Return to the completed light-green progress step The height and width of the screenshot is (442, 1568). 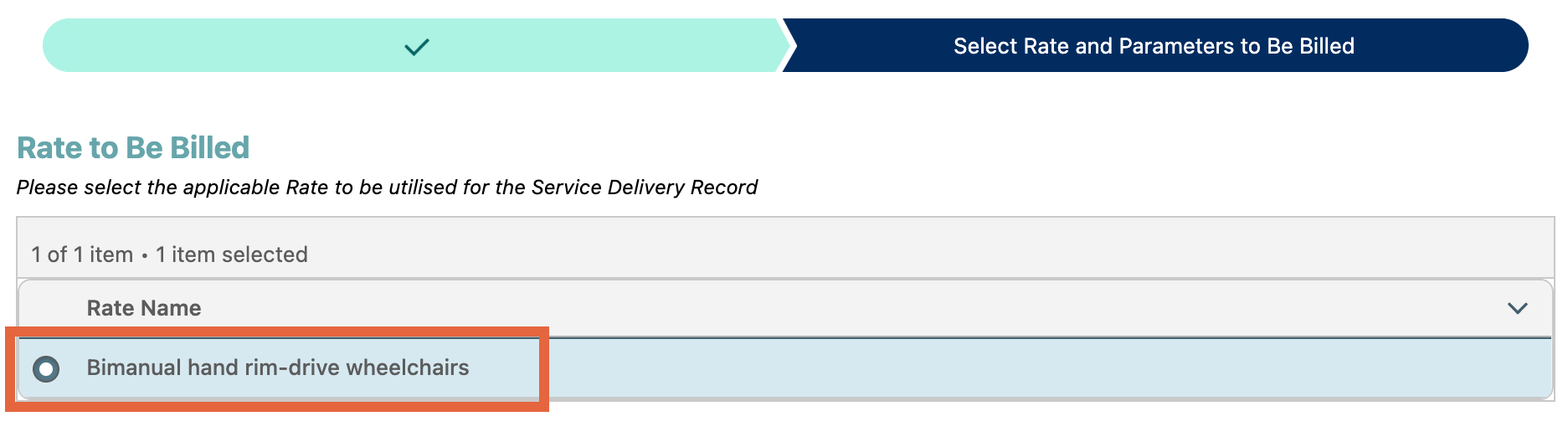tap(251, 46)
